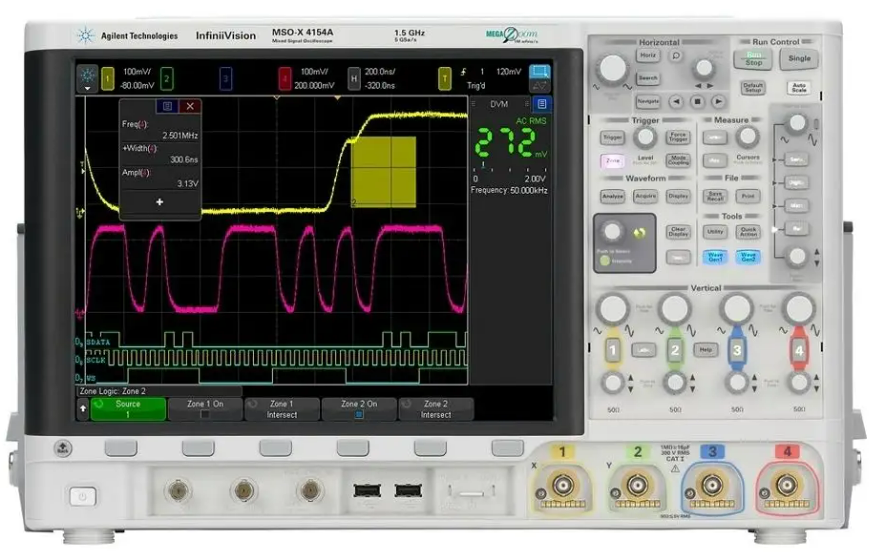Open the Analyze menu key
Image resolution: width=880 pixels, height=559 pixels.
tap(612, 196)
